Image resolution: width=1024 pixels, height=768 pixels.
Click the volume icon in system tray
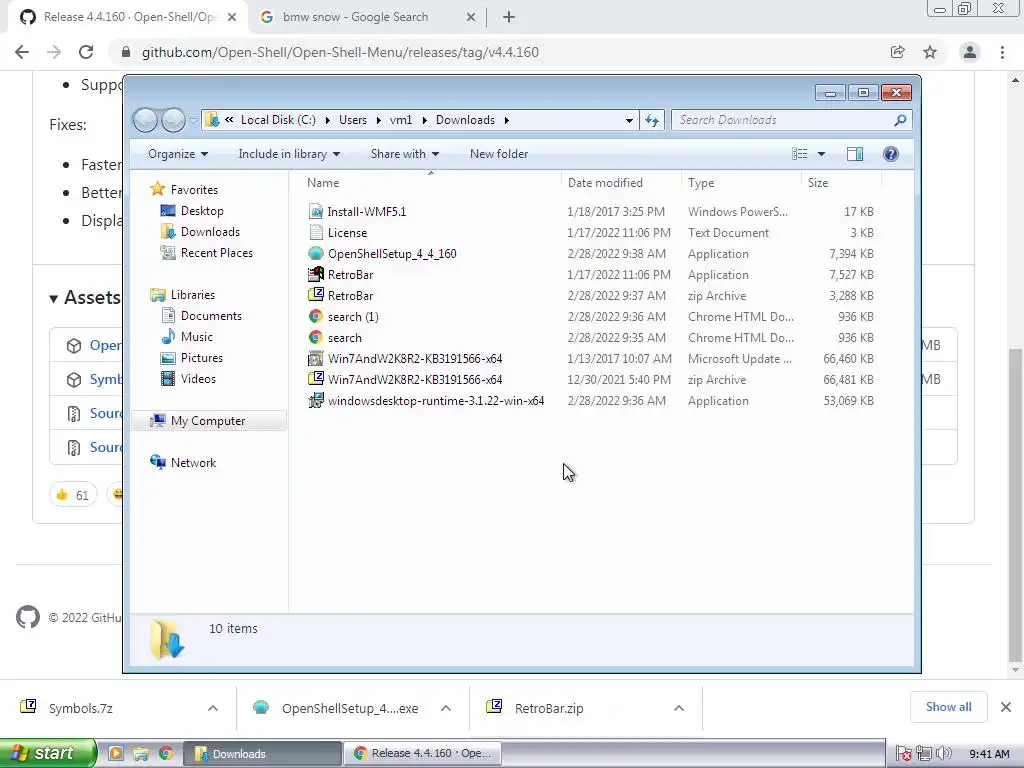coord(944,754)
